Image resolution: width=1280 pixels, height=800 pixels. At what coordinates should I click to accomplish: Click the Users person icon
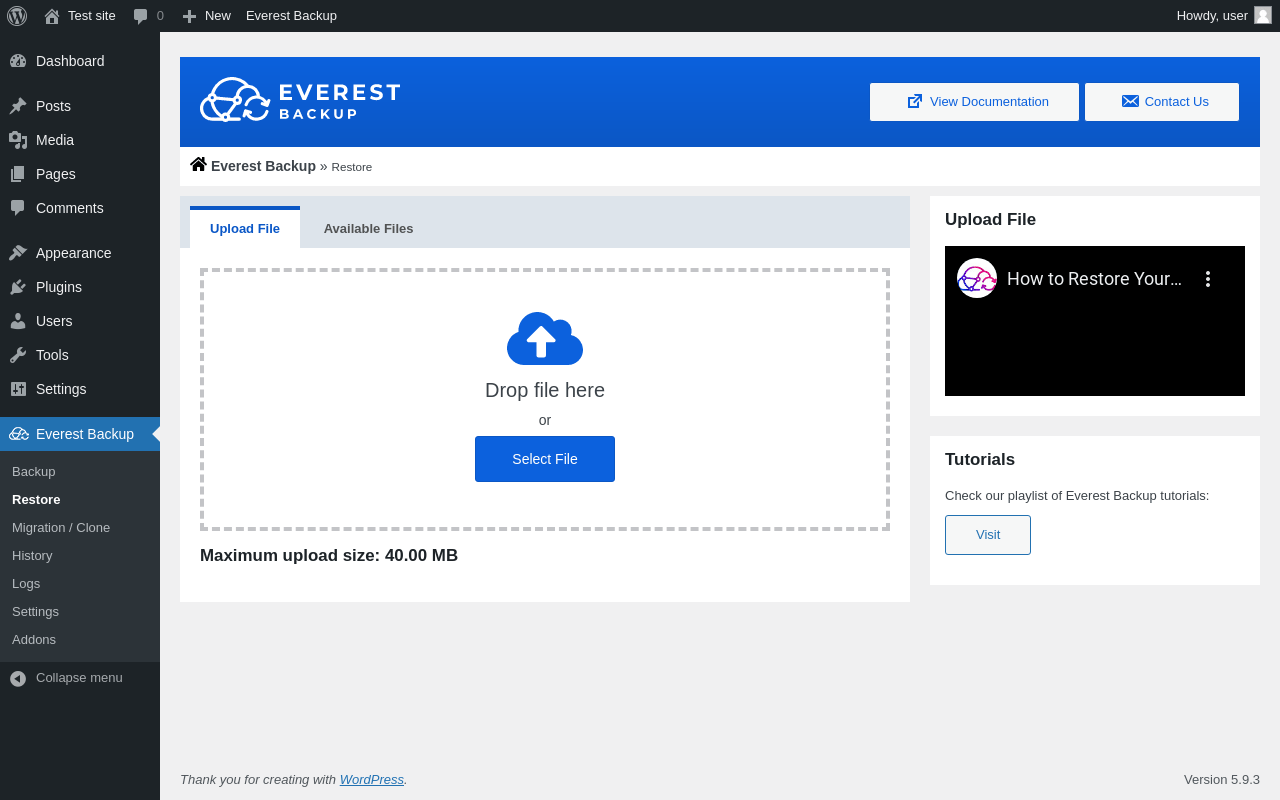tap(18, 321)
